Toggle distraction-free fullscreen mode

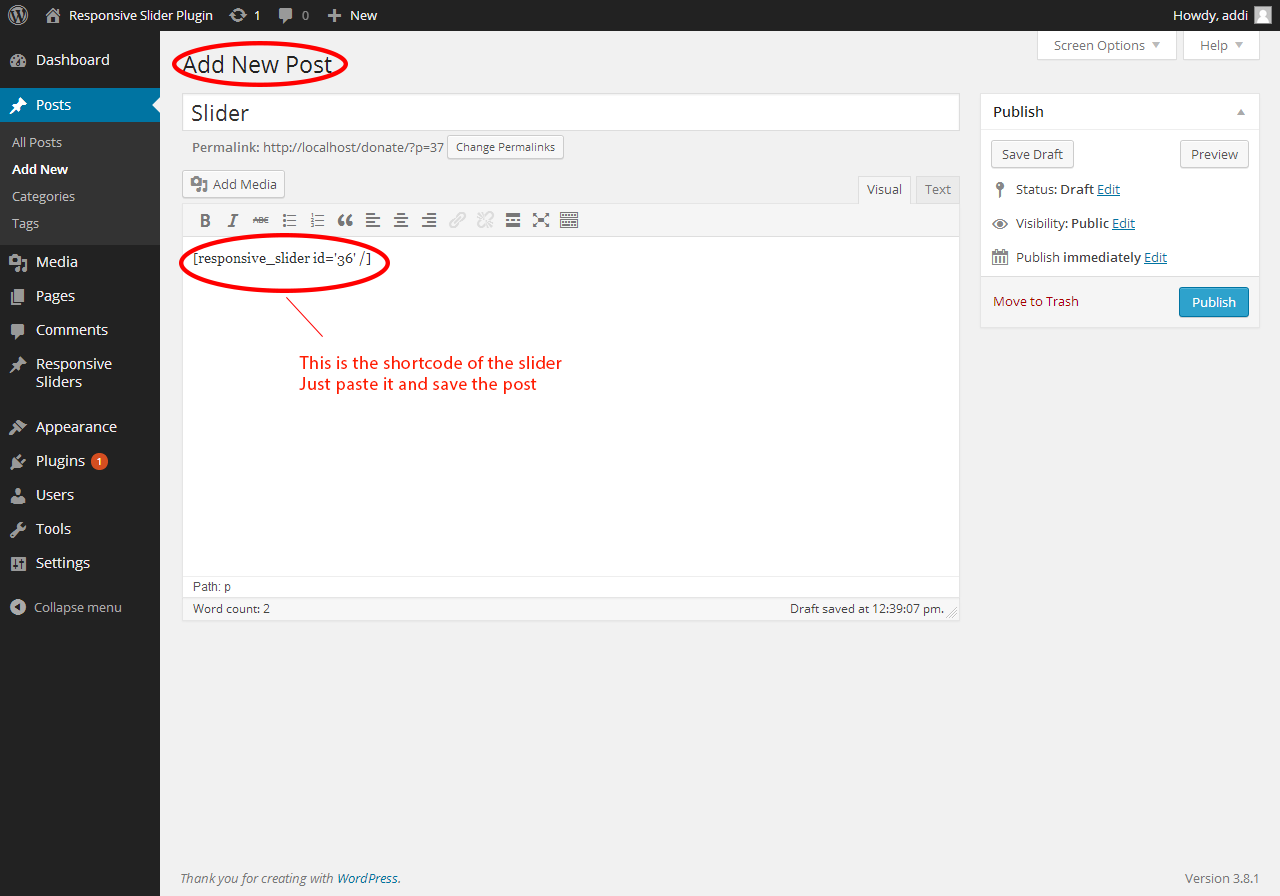tap(541, 220)
